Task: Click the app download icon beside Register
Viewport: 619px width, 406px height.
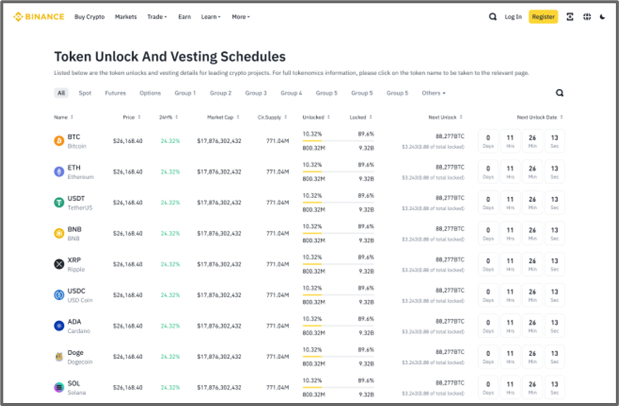Action: click(570, 17)
